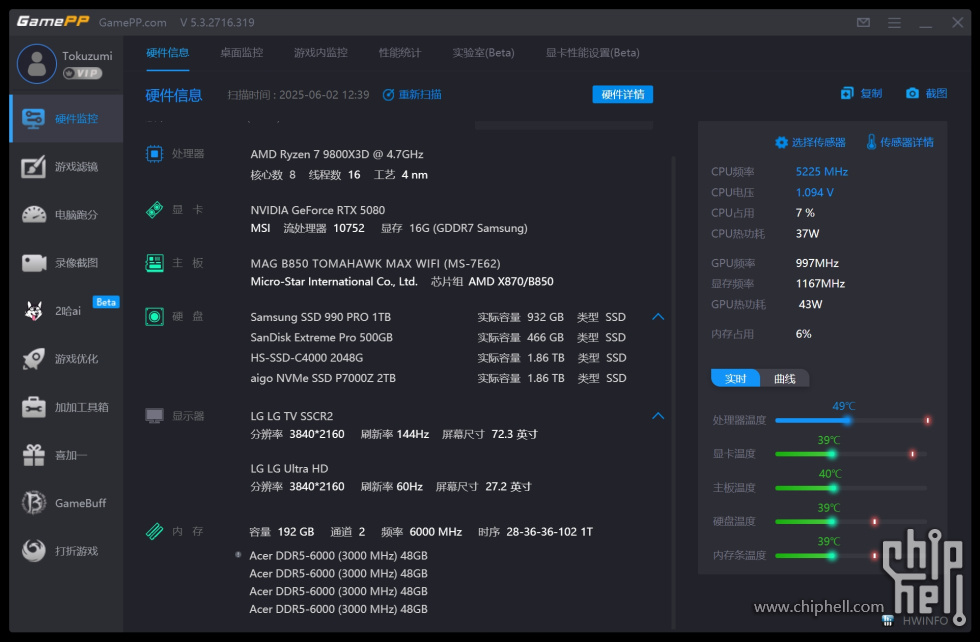Switch to 游戏内监控 tab
980x642 pixels.
pyautogui.click(x=321, y=53)
